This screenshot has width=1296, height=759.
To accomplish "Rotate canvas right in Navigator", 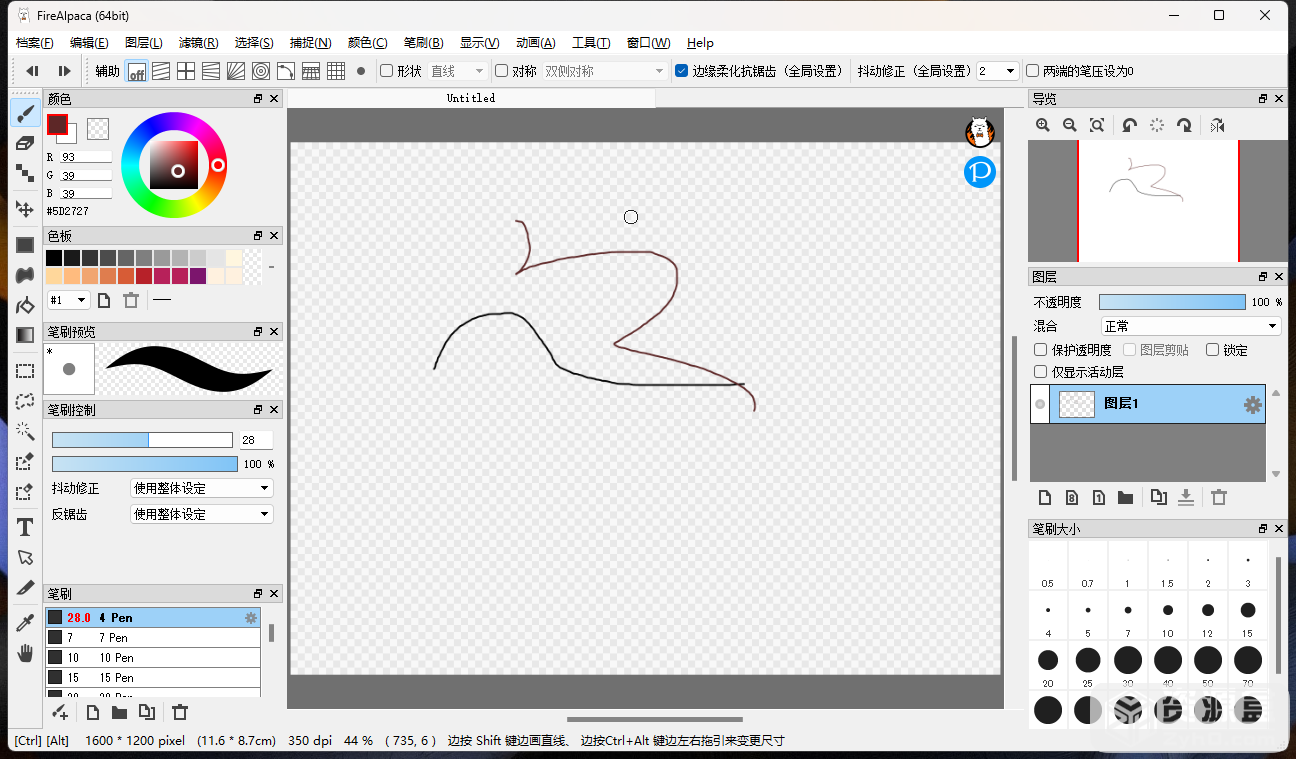I will tap(1185, 125).
